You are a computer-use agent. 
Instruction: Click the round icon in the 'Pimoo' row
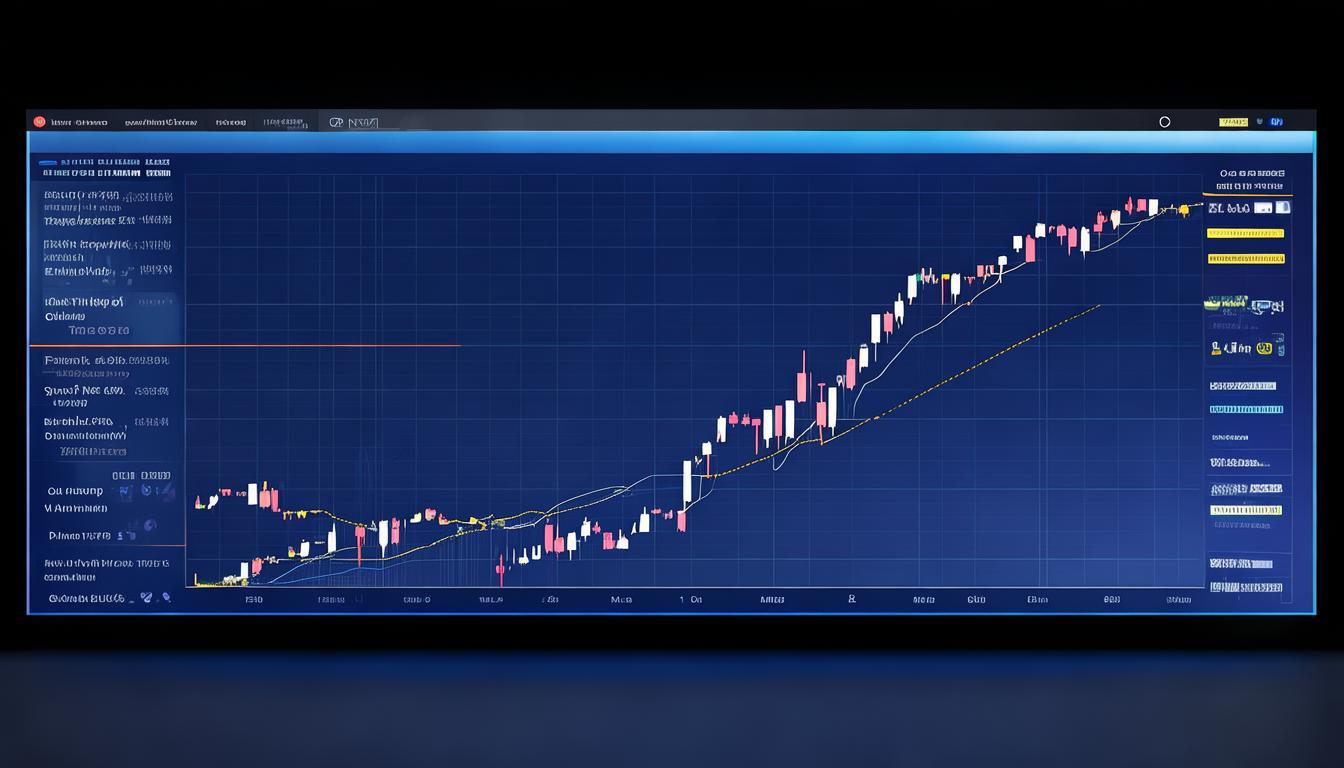(x=149, y=525)
